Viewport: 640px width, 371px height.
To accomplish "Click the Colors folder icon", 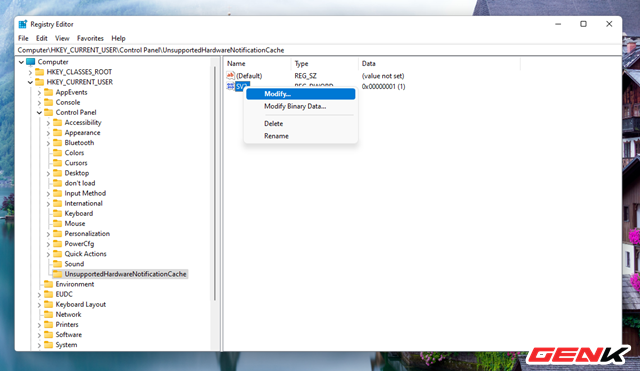I will point(58,153).
